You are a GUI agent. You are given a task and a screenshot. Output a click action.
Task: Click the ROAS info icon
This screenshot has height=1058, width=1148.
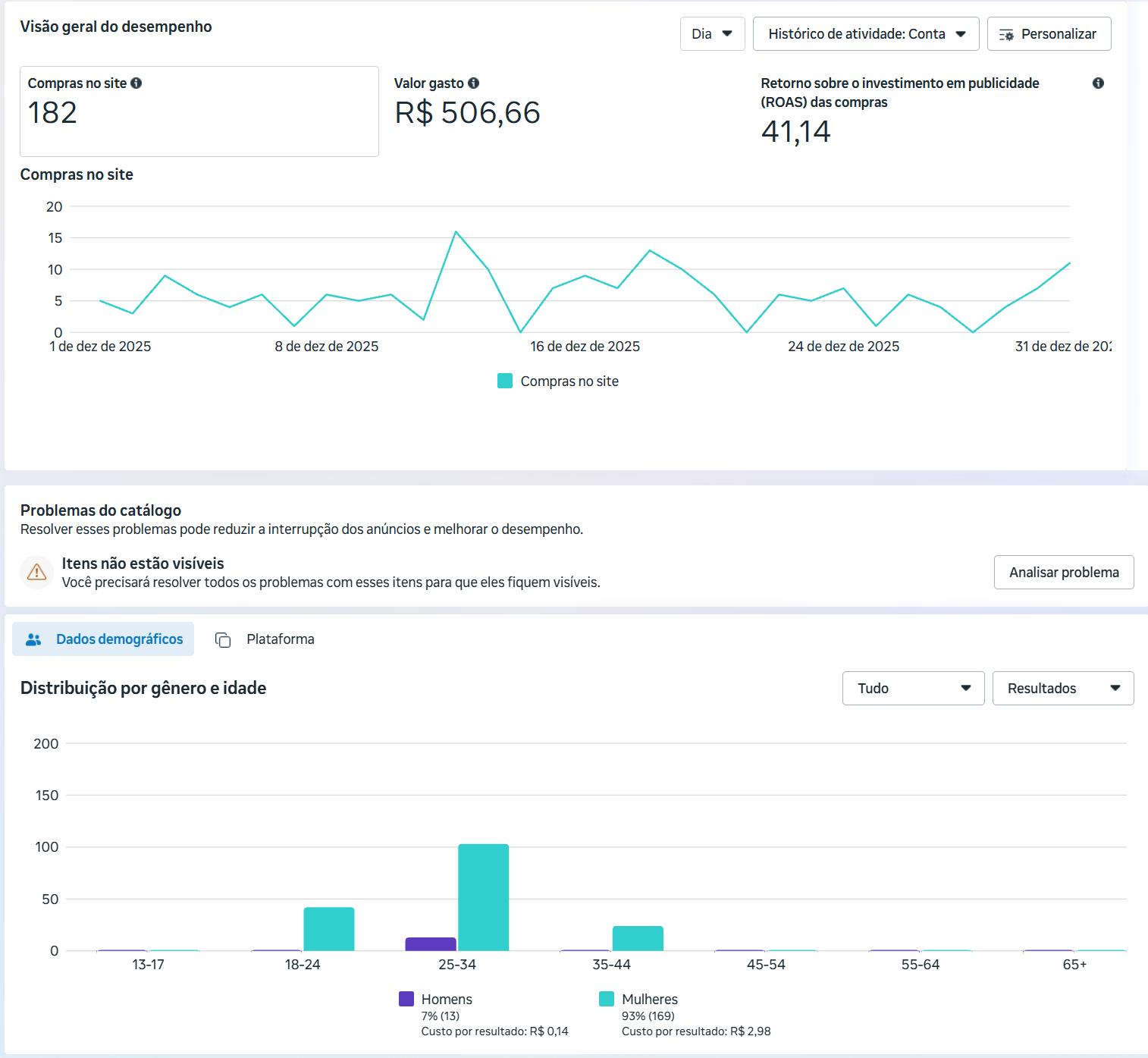[x=1098, y=83]
